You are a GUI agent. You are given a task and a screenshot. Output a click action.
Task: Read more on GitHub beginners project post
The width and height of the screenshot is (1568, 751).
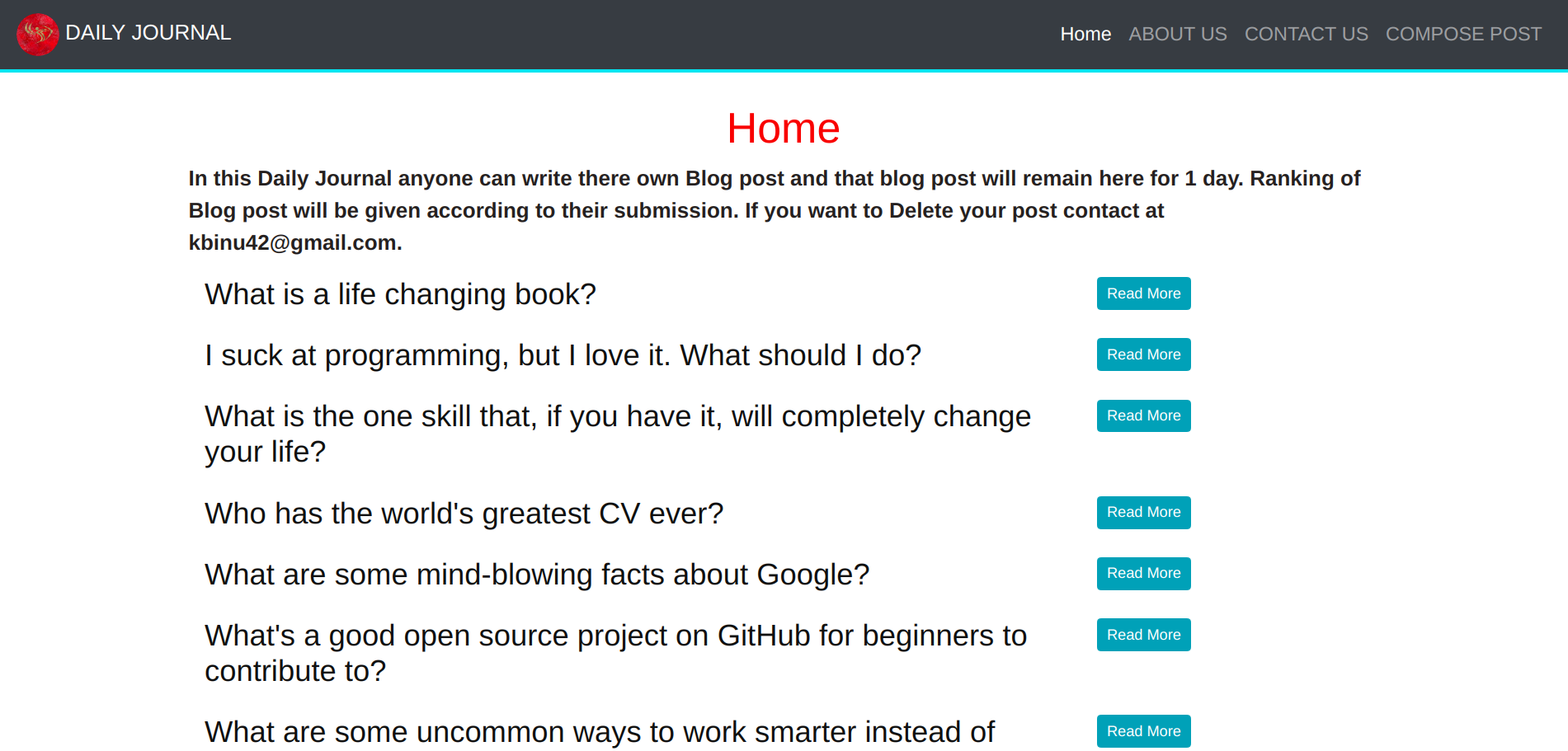[1143, 635]
